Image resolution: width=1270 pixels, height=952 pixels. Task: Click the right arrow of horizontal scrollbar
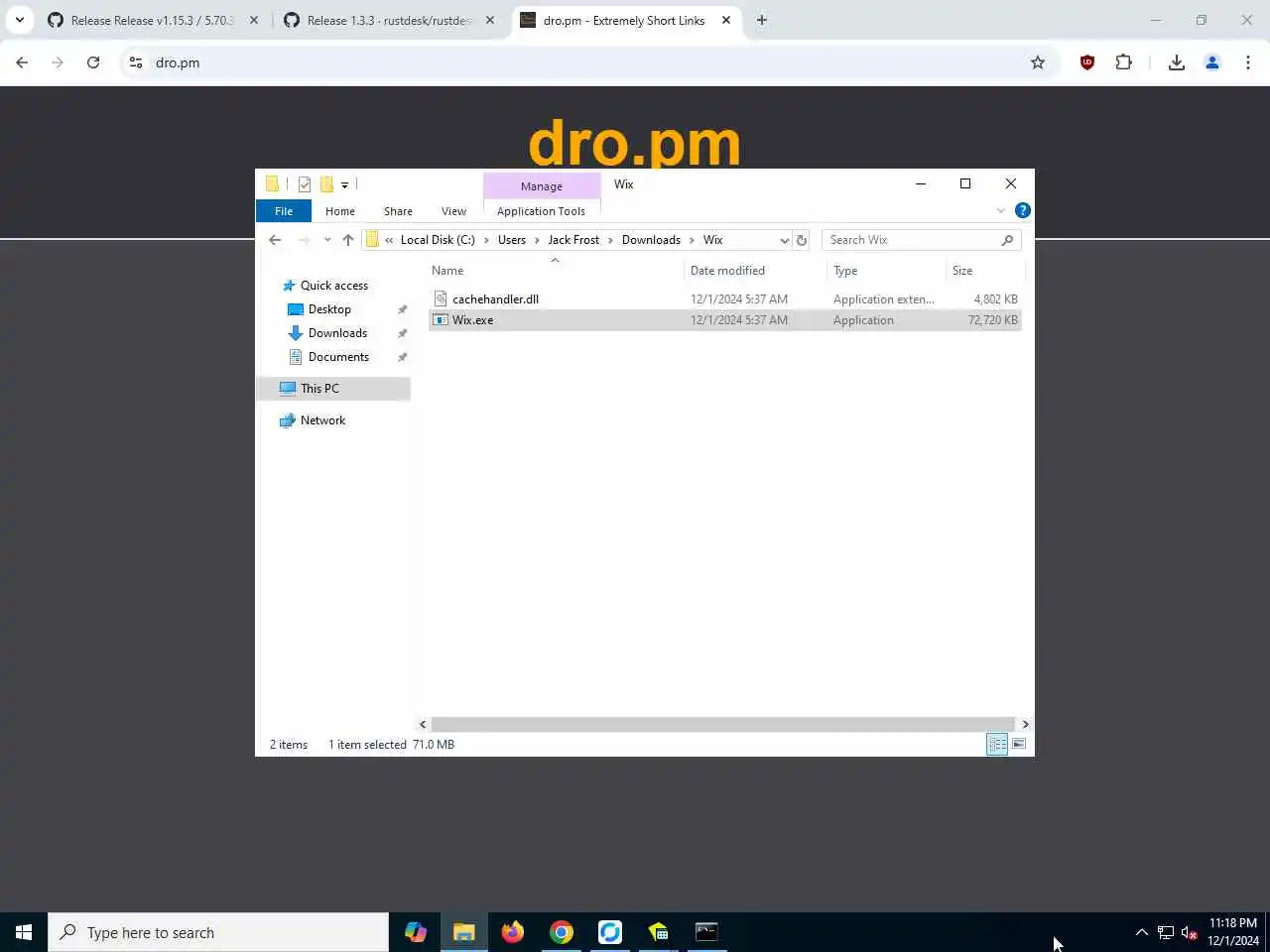[1025, 724]
